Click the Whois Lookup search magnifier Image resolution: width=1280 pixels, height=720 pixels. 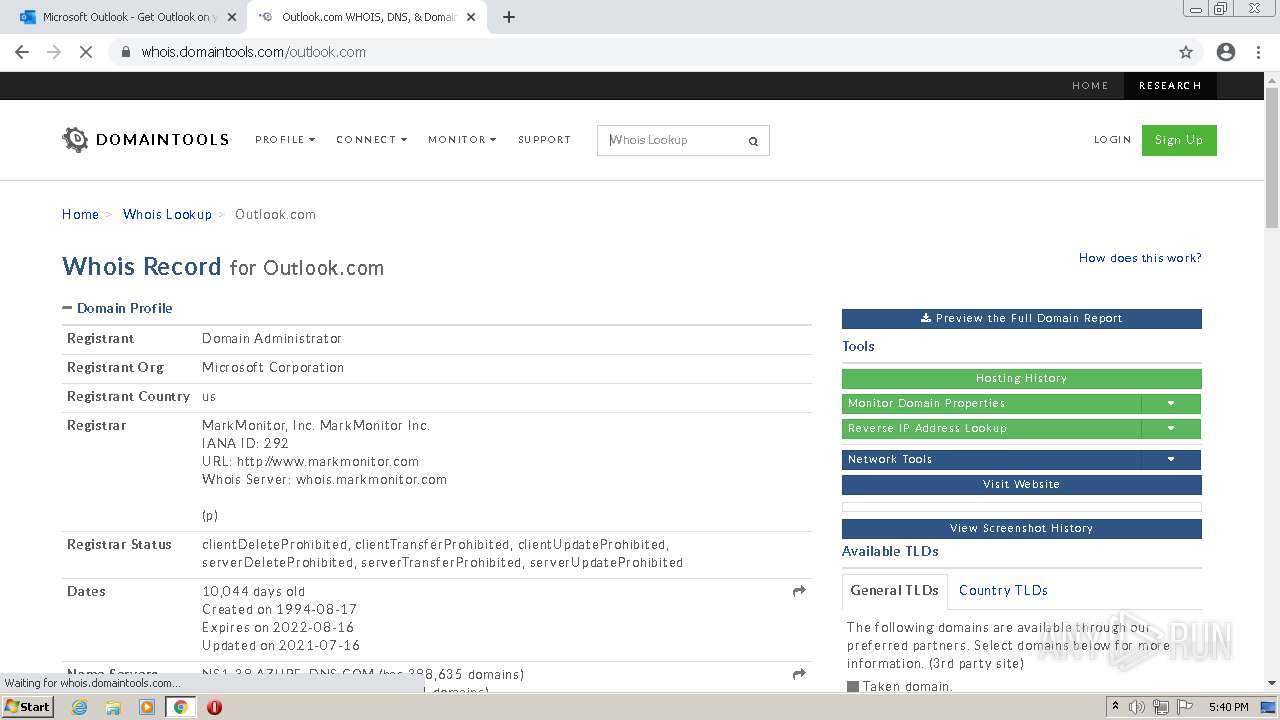point(753,141)
